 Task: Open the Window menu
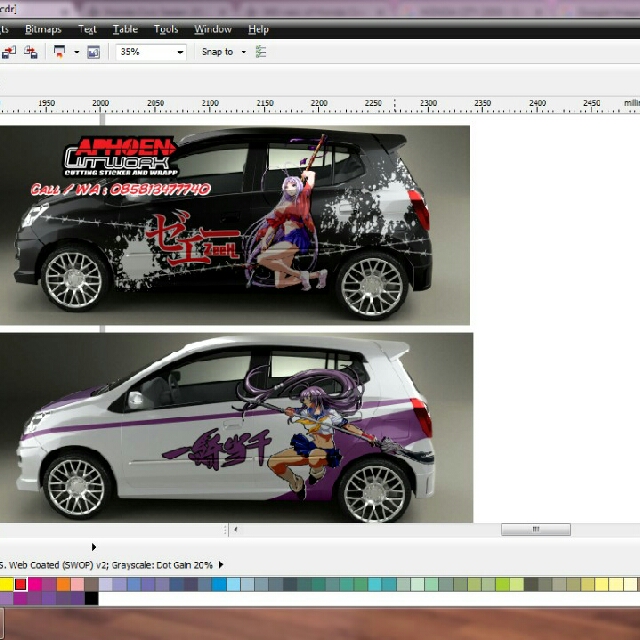pyautogui.click(x=212, y=30)
